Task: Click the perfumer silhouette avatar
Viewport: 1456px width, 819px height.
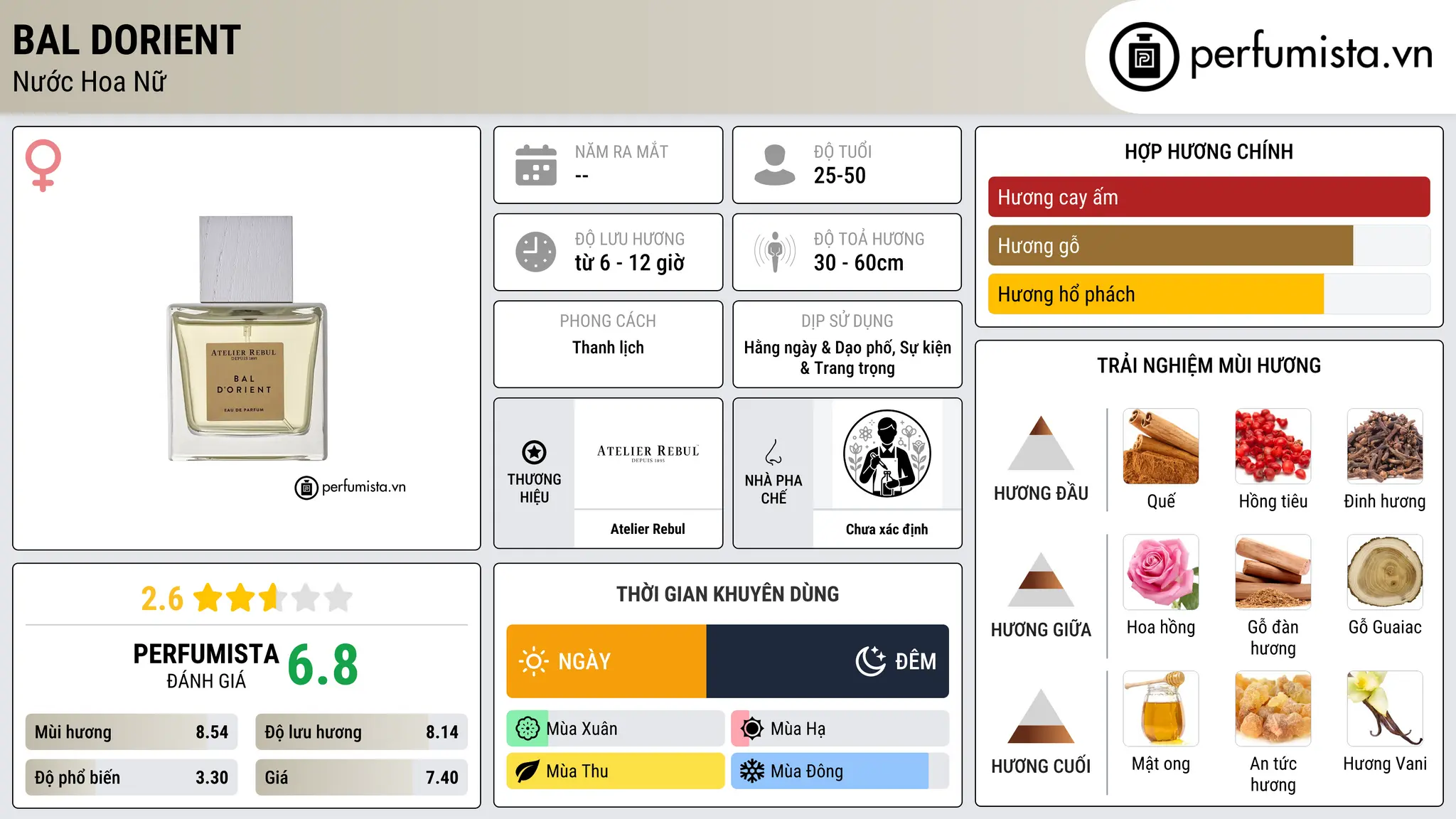Action: pos(887,454)
